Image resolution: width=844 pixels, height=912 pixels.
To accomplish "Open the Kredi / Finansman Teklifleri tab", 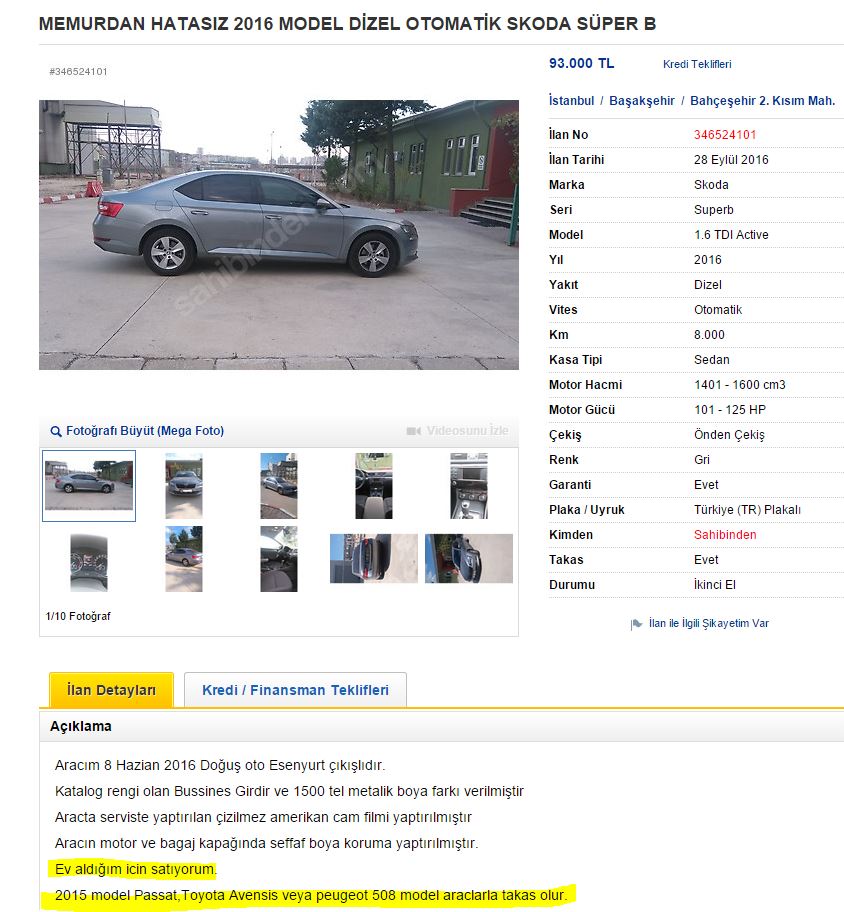I will (295, 690).
